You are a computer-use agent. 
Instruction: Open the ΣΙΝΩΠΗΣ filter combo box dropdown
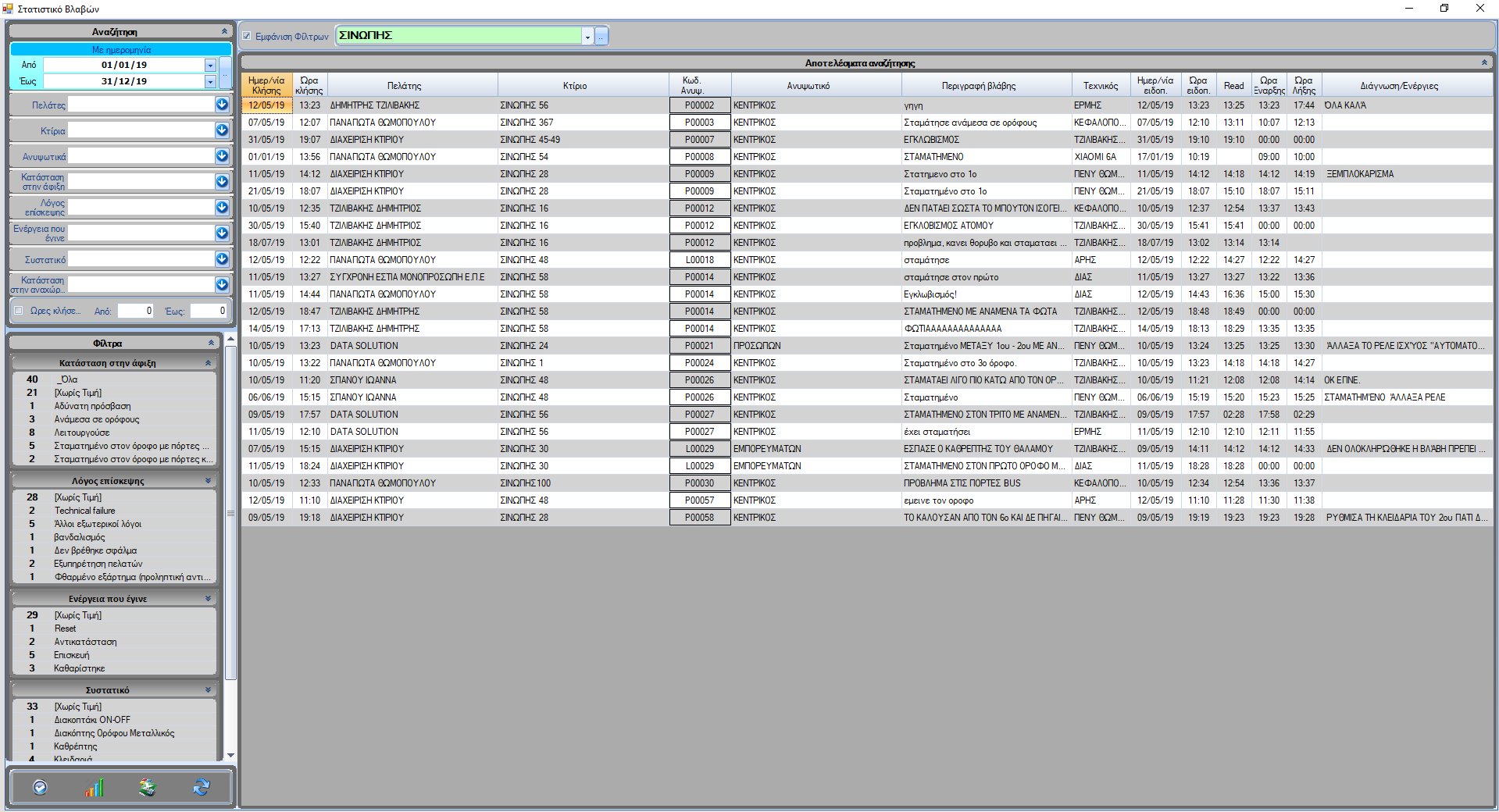tap(587, 37)
